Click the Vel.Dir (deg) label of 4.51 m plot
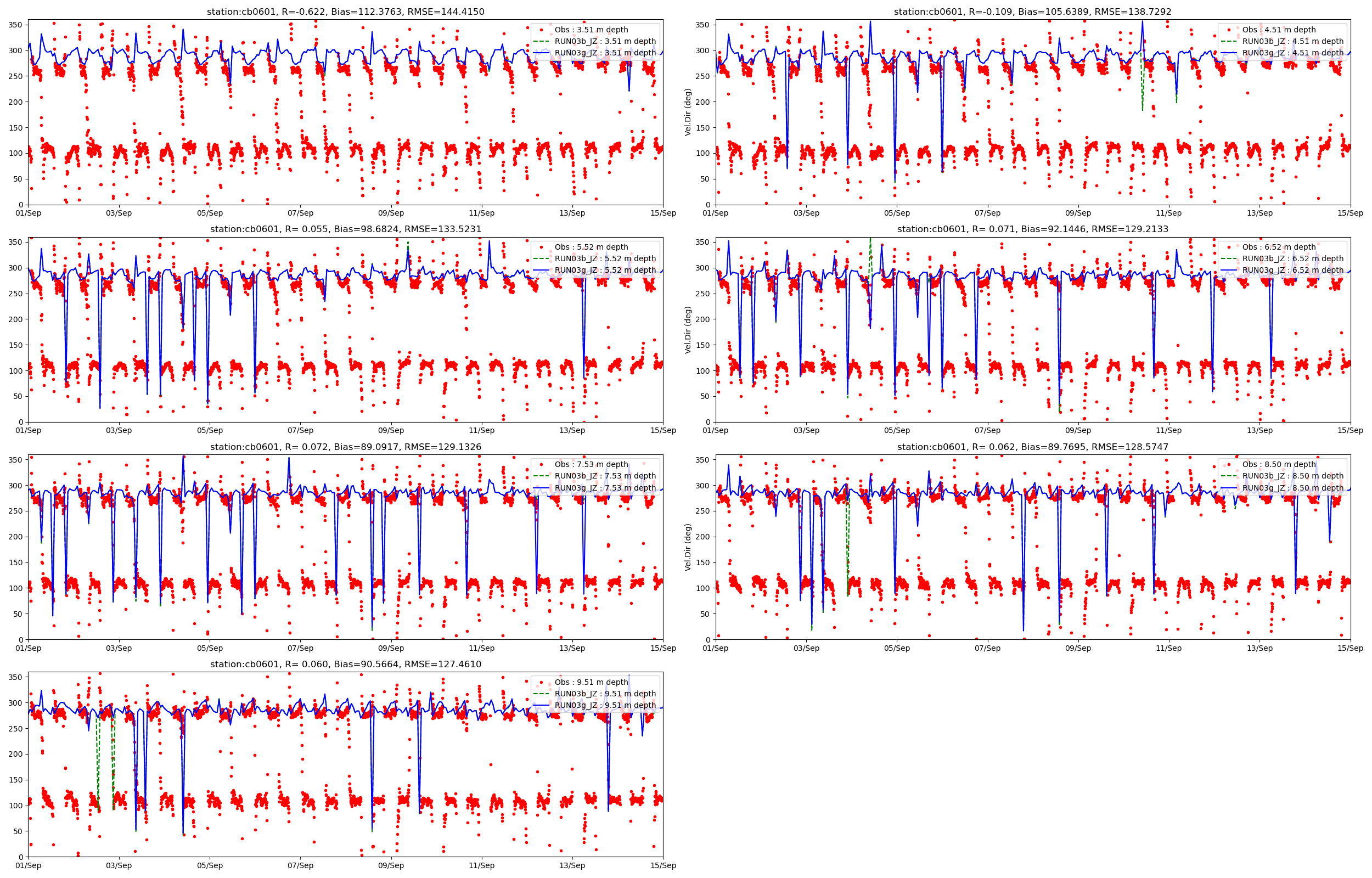 coord(688,112)
